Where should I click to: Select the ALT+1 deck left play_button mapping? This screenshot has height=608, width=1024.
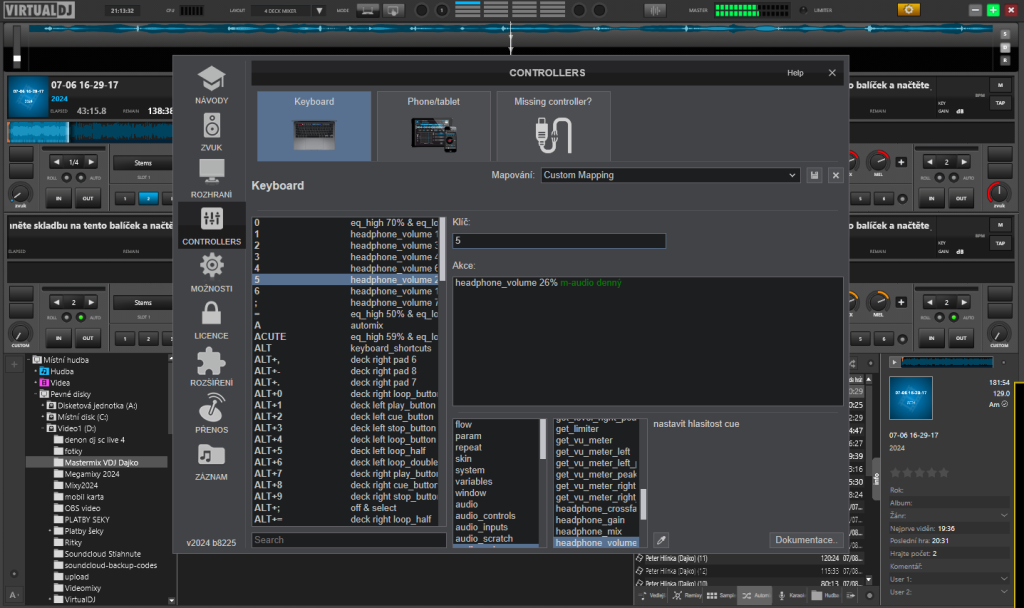tap(345, 404)
